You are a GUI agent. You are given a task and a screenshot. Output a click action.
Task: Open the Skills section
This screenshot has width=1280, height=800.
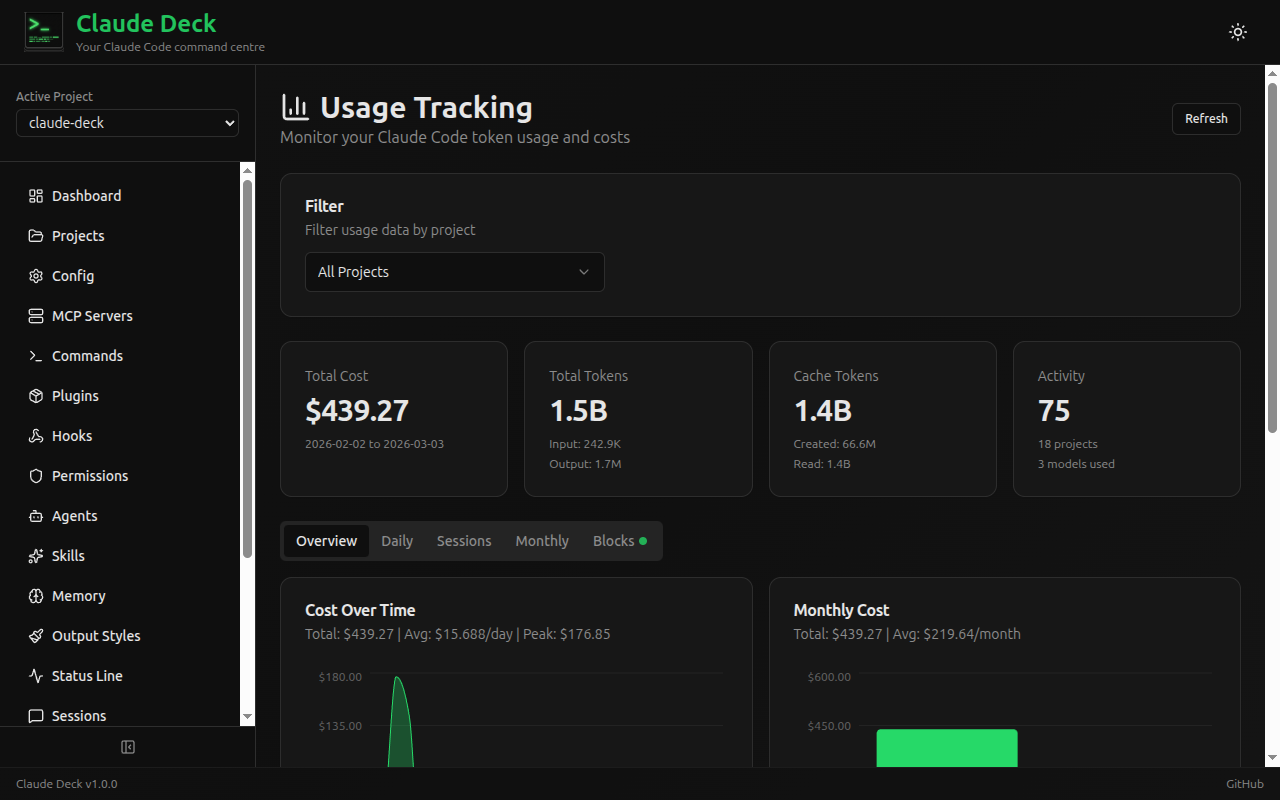[x=66, y=555]
